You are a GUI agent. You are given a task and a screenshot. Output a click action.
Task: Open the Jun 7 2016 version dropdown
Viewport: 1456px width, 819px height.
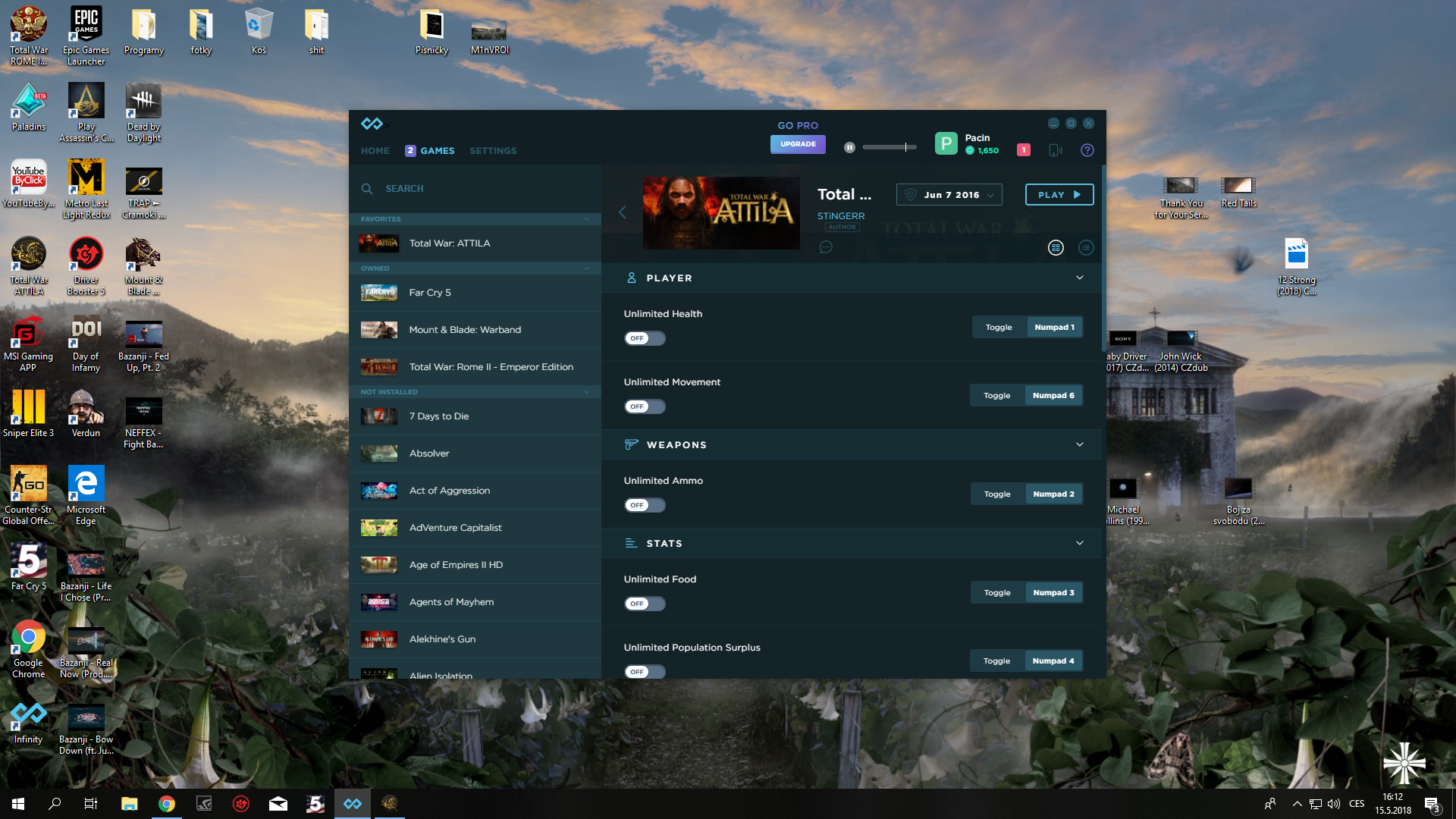click(949, 195)
